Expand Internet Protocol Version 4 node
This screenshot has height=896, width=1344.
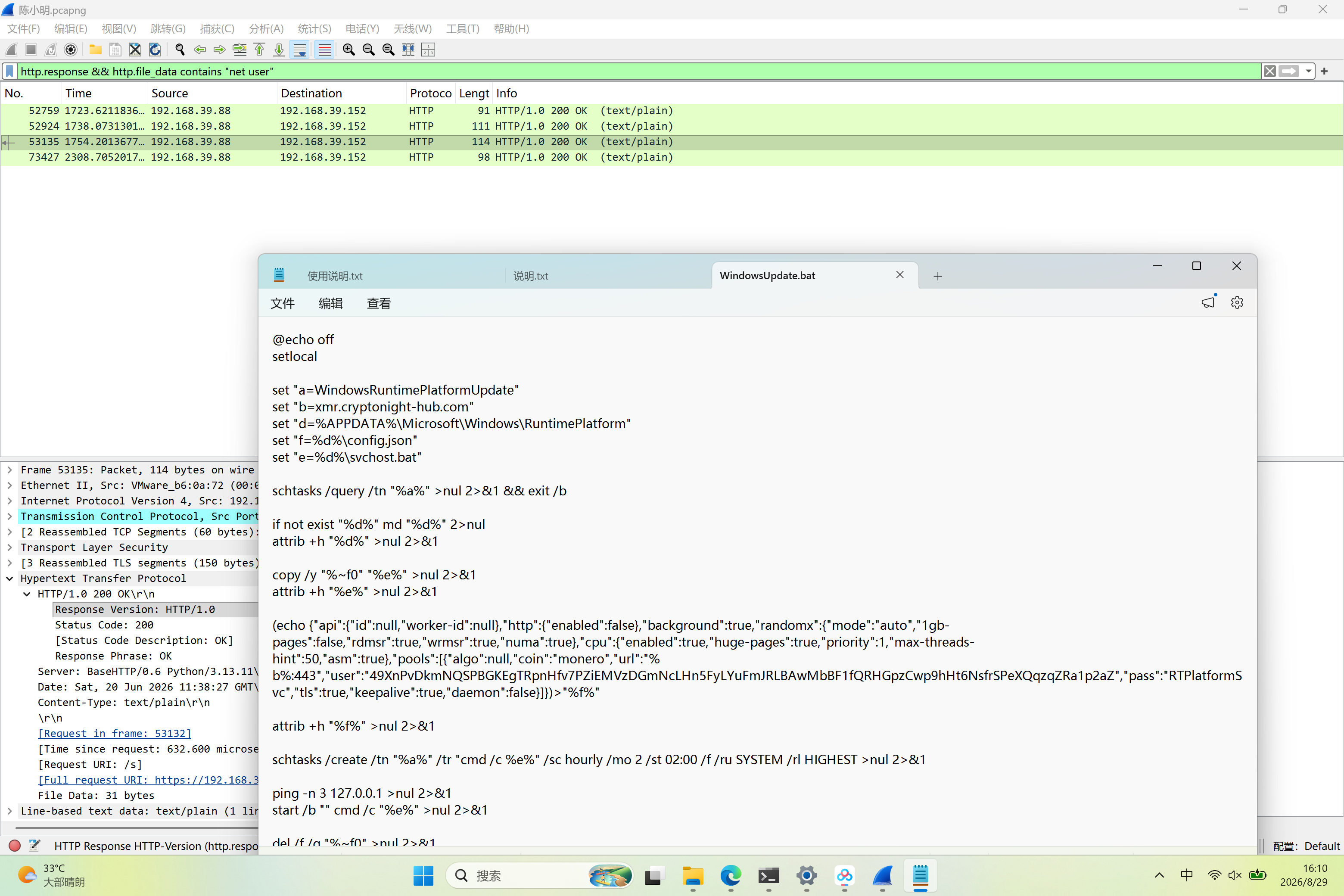click(x=10, y=501)
